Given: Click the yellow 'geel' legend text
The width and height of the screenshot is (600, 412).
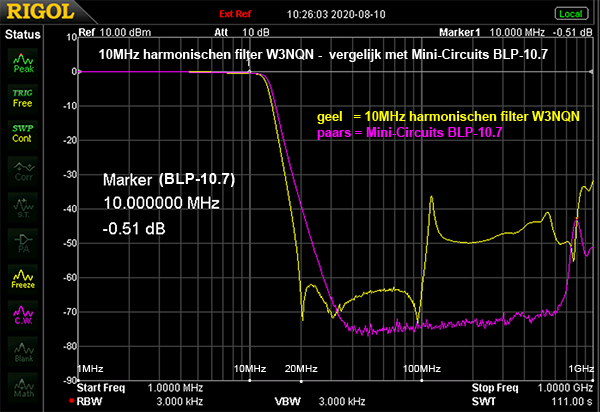Looking at the screenshot, I should pos(448,116).
